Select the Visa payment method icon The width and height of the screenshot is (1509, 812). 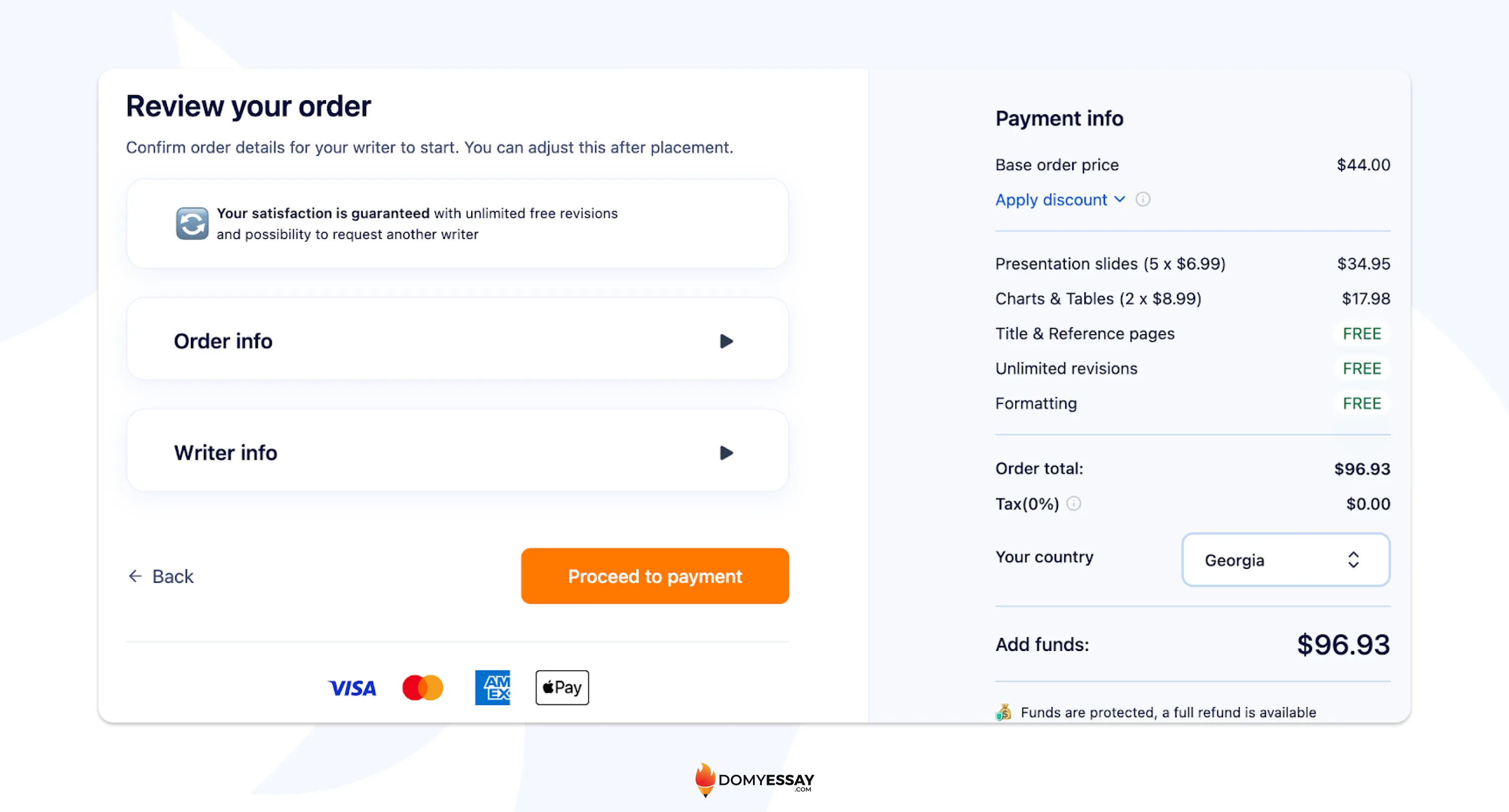352,687
